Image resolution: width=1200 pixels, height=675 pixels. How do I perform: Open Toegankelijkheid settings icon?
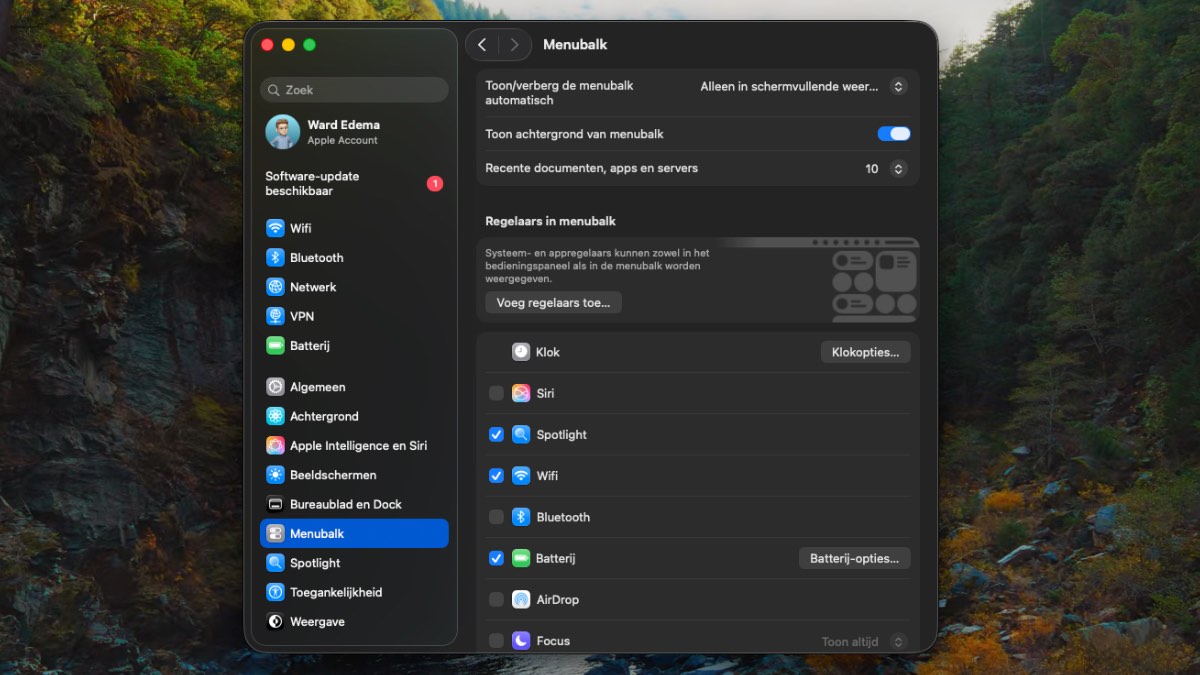275,592
